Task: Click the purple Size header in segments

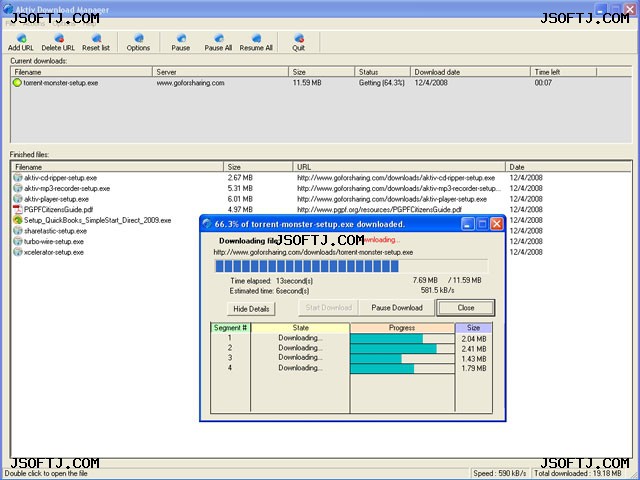Action: coord(473,328)
